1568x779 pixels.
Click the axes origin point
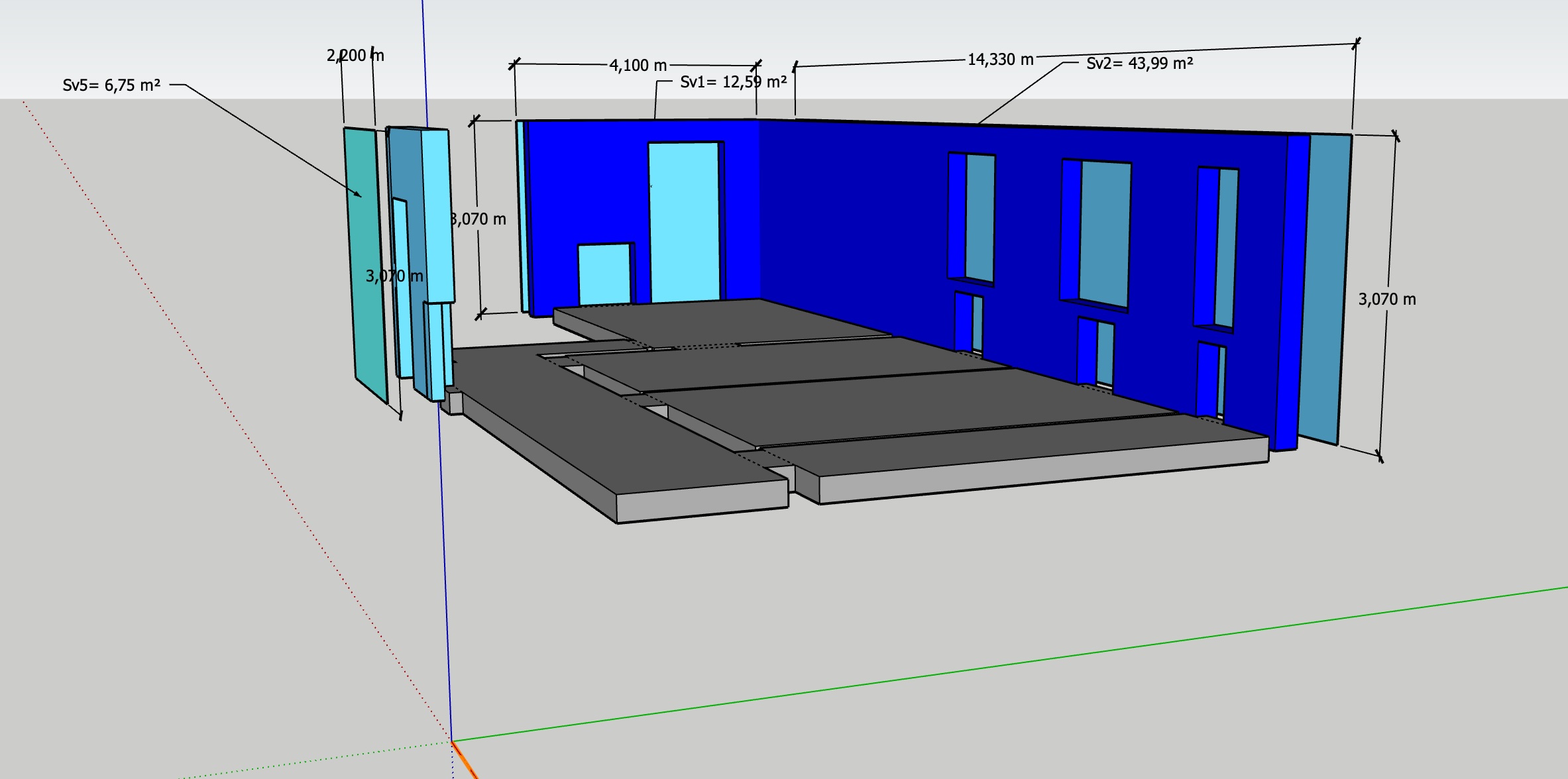pyautogui.click(x=452, y=741)
